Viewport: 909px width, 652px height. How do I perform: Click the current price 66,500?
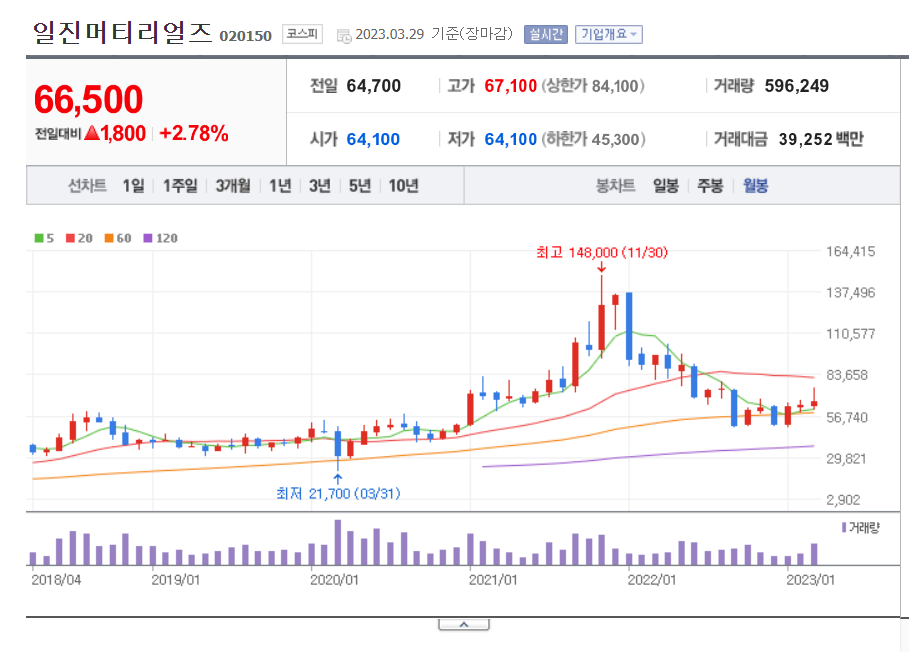(x=88, y=99)
